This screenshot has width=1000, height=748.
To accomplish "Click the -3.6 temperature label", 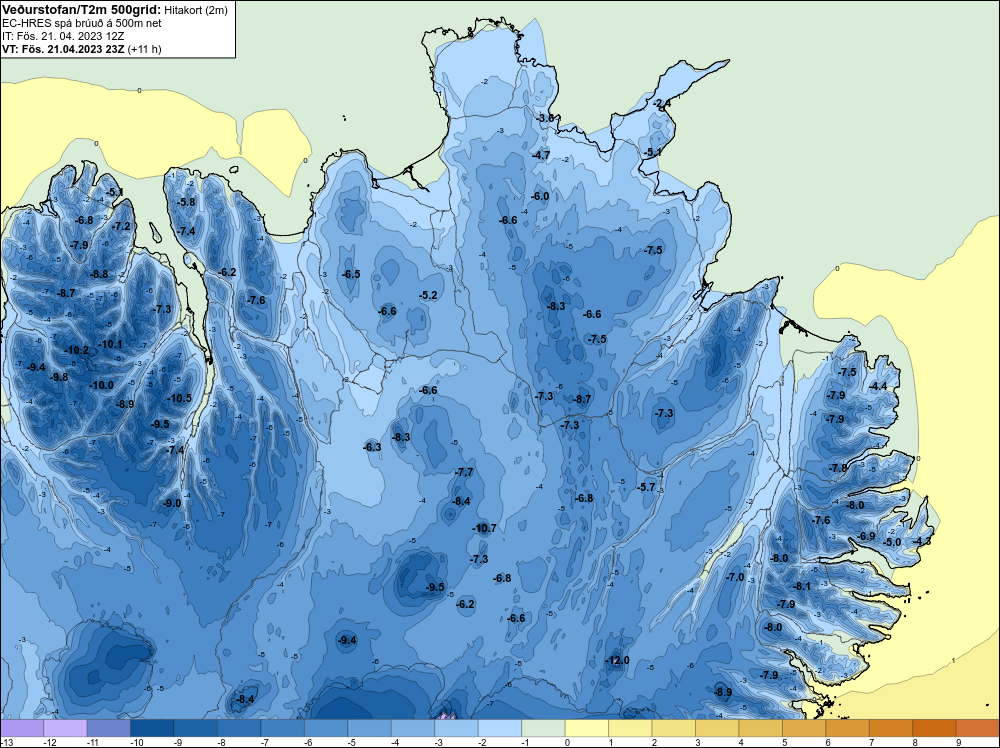I will pos(546,118).
